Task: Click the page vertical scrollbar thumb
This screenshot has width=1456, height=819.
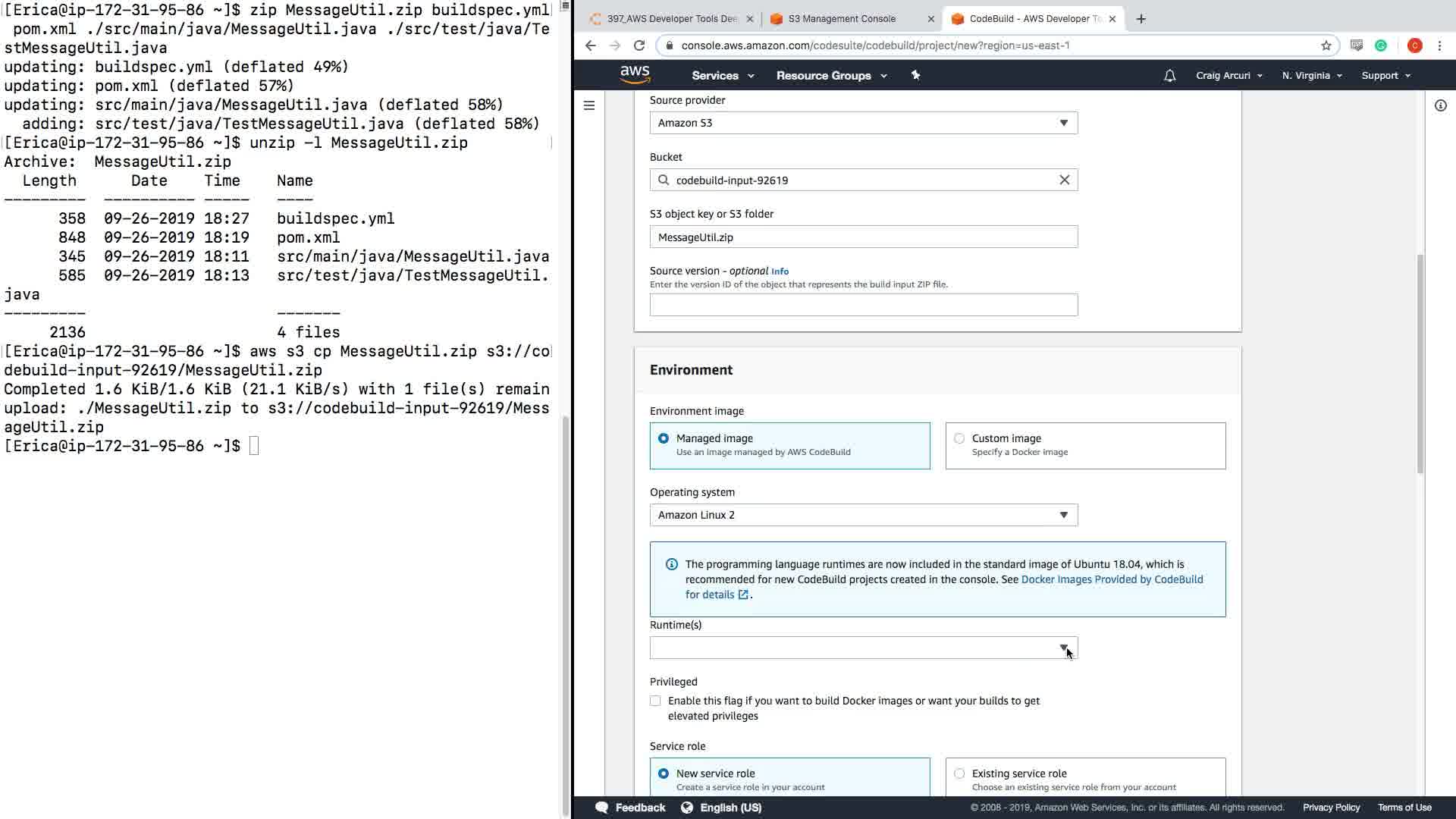Action: click(1420, 364)
